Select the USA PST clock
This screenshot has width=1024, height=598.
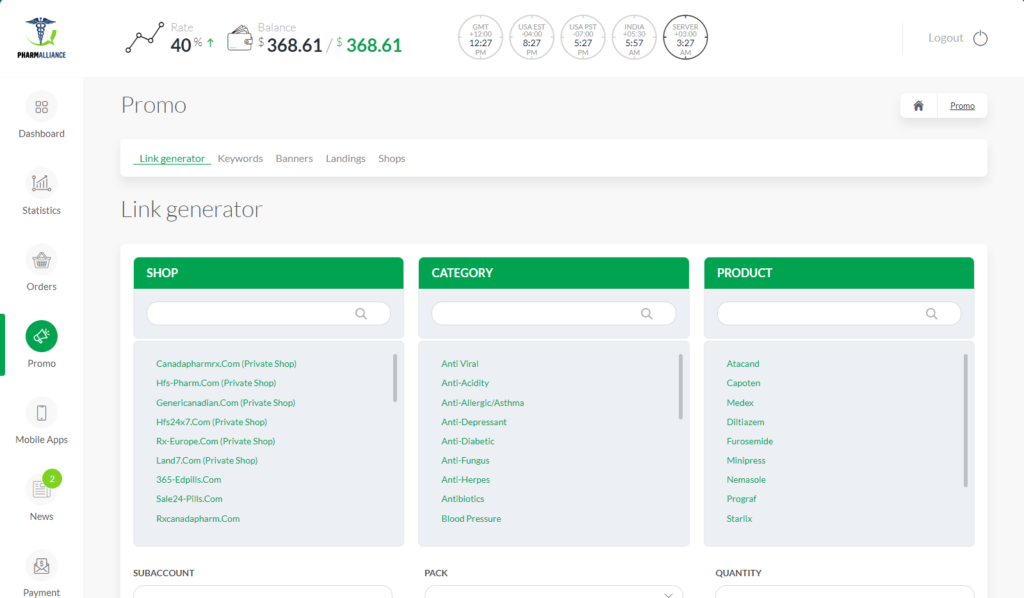coord(583,38)
